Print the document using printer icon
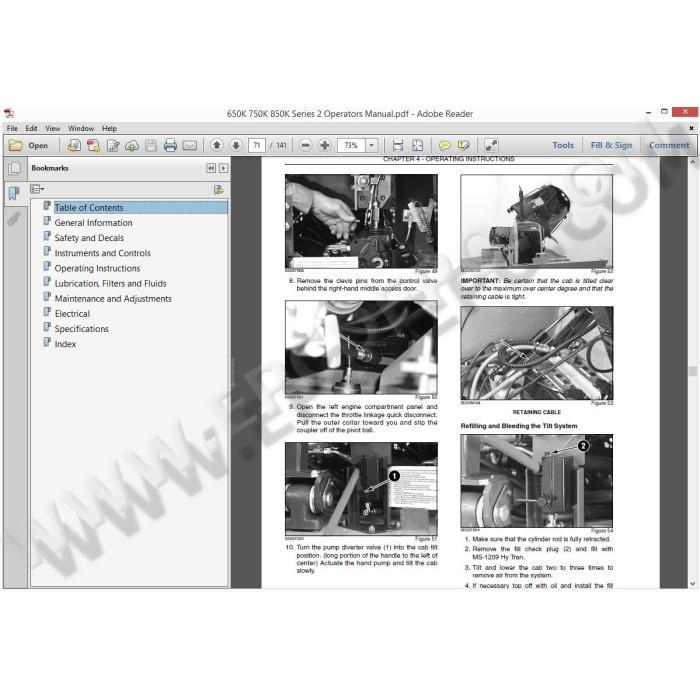The height and width of the screenshot is (700, 700). (170, 146)
